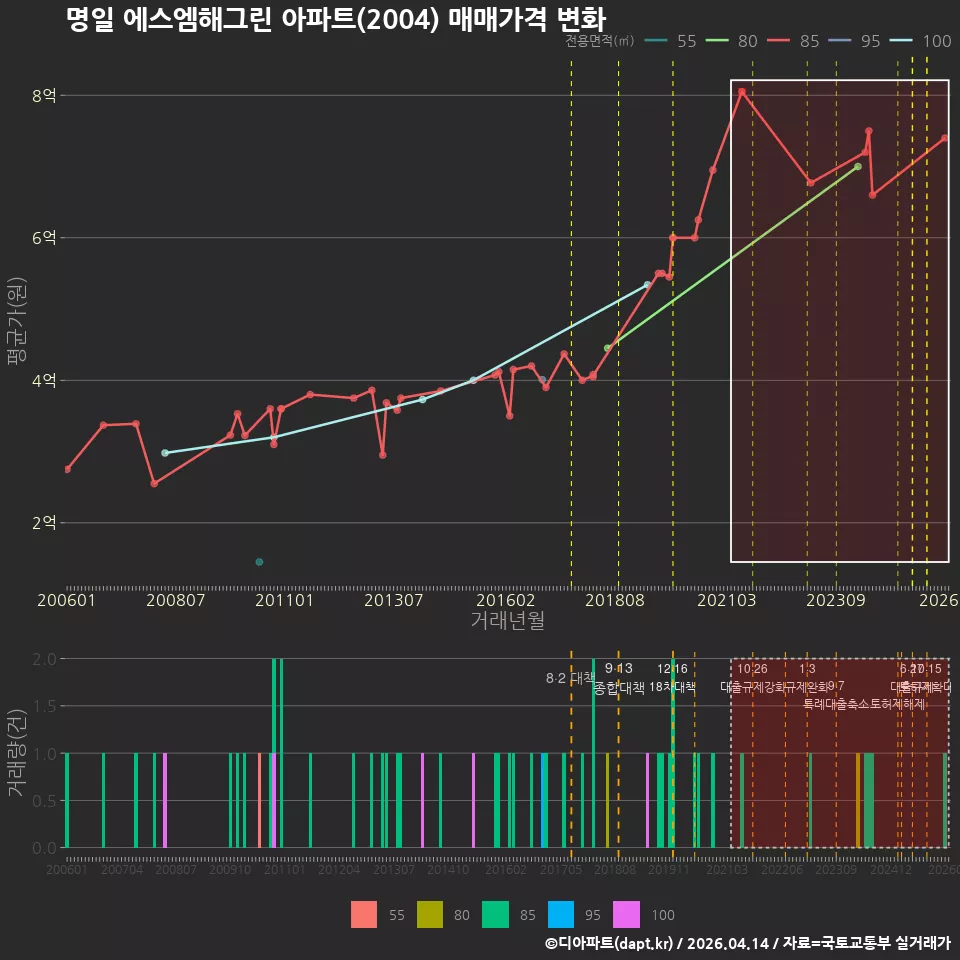960x960 pixels.
Task: Click the olive 80 bar near 201808
Action: [607, 800]
